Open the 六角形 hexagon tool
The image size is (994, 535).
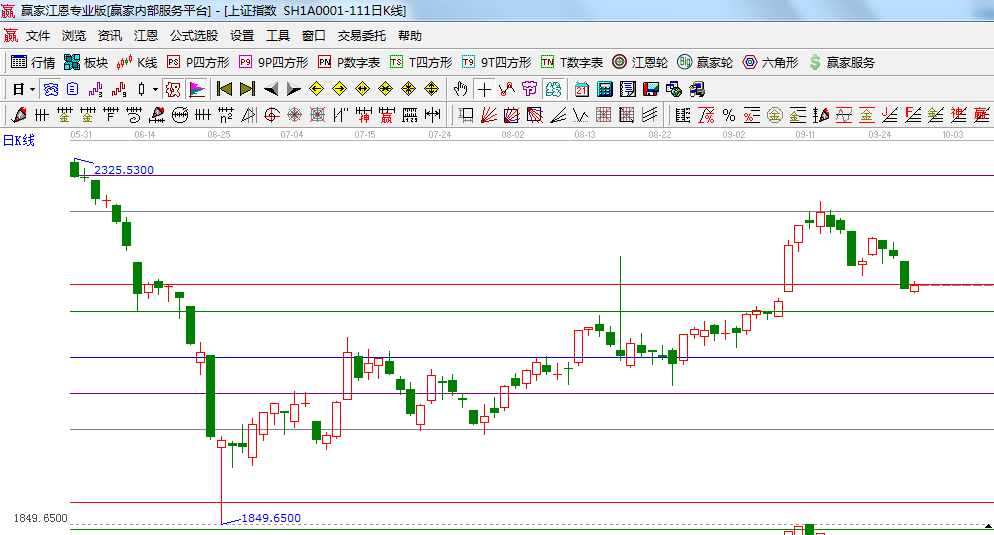pos(770,62)
